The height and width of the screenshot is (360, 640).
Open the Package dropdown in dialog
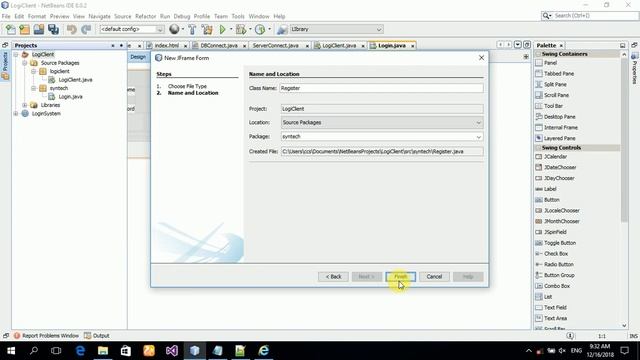click(478, 137)
